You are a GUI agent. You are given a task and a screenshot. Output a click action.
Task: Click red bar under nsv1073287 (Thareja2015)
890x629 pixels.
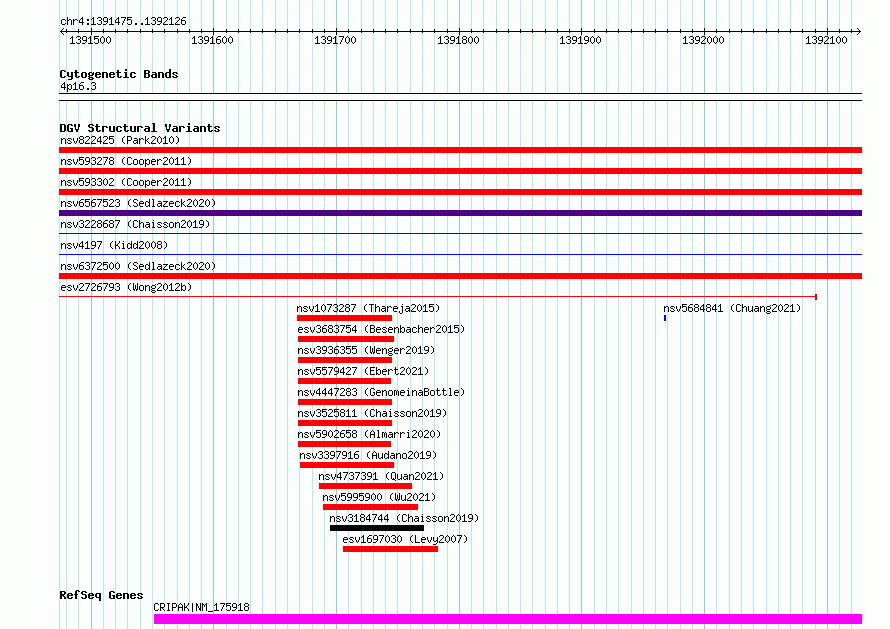click(x=345, y=318)
